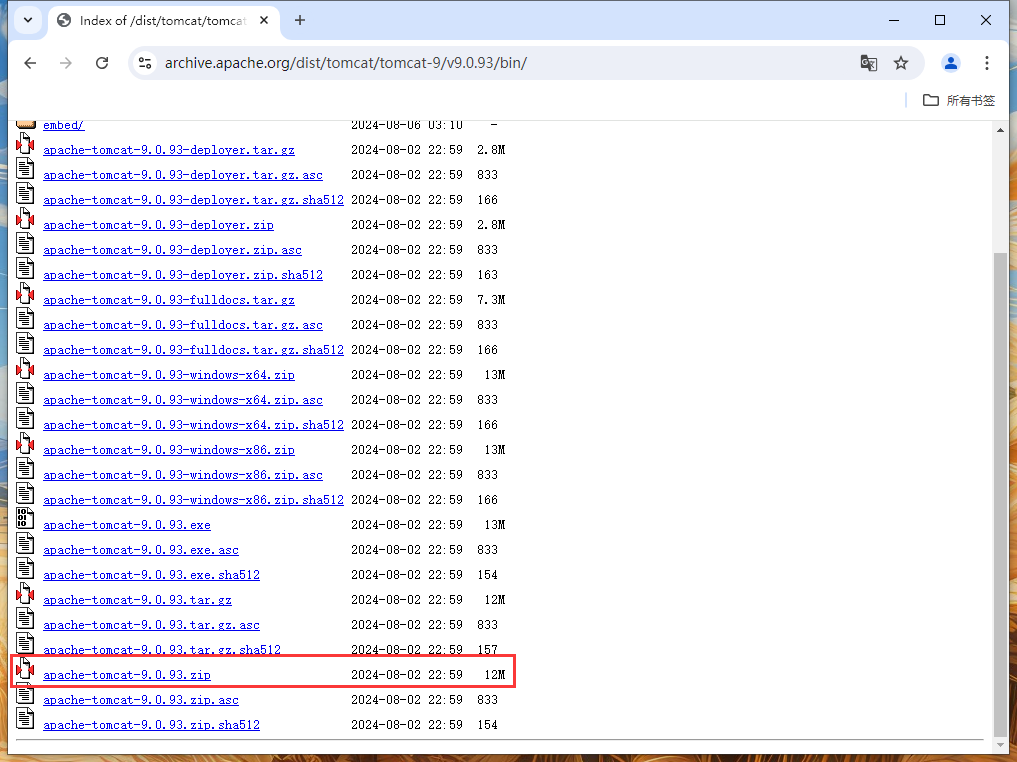Click the archive icon beside windows-x64.zip
The height and width of the screenshot is (762, 1017).
tap(25, 368)
